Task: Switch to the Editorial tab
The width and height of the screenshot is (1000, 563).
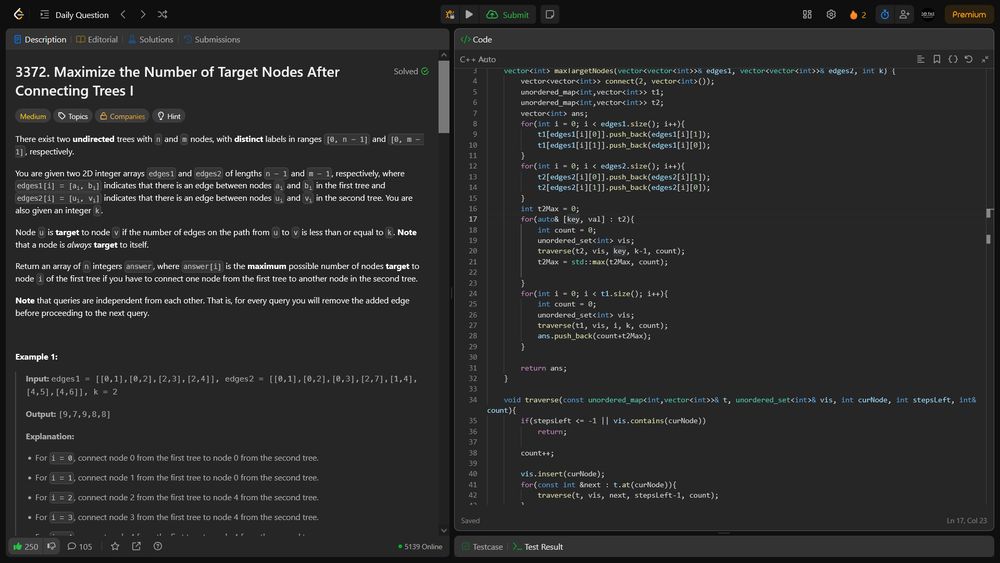Action: tap(97, 40)
